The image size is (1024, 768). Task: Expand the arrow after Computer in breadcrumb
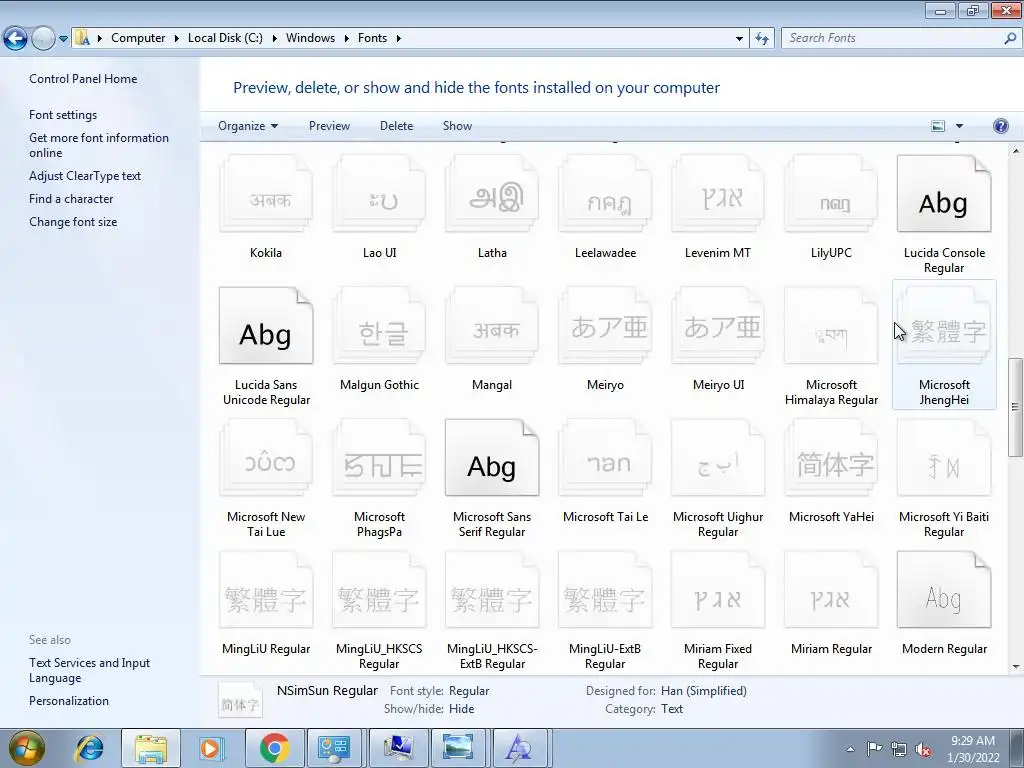tap(176, 39)
